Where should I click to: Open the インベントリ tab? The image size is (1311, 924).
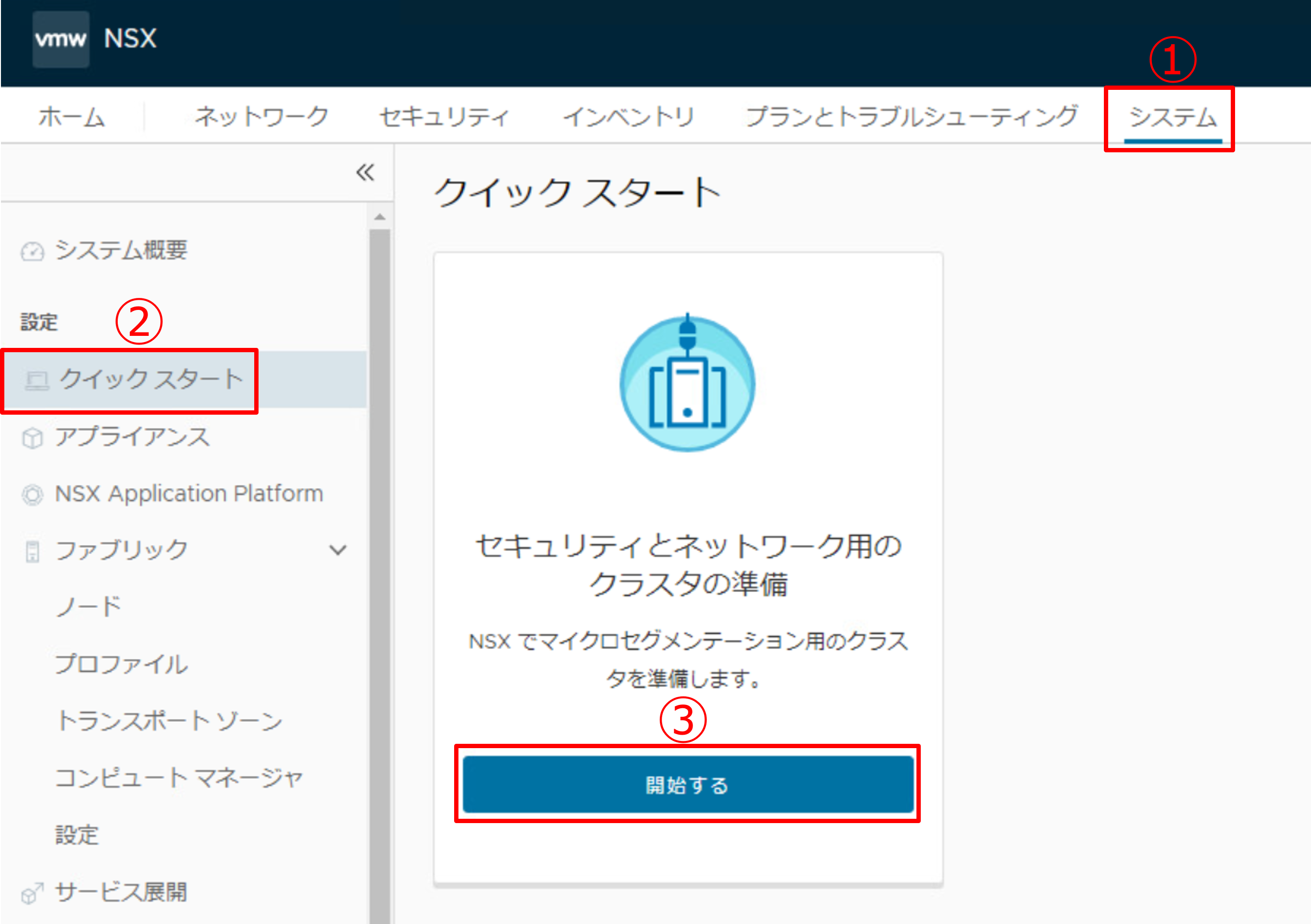629,117
